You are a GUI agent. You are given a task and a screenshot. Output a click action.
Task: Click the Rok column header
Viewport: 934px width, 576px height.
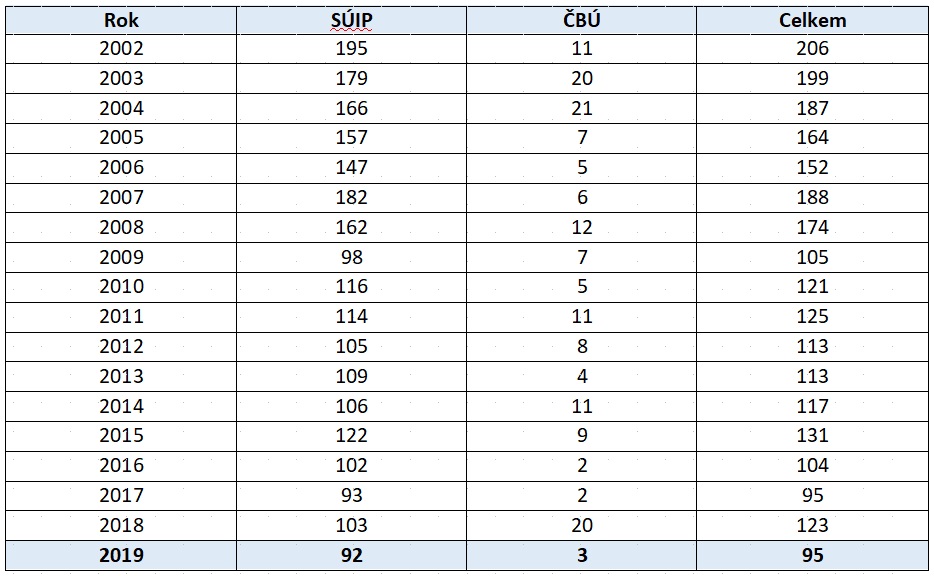(121, 20)
